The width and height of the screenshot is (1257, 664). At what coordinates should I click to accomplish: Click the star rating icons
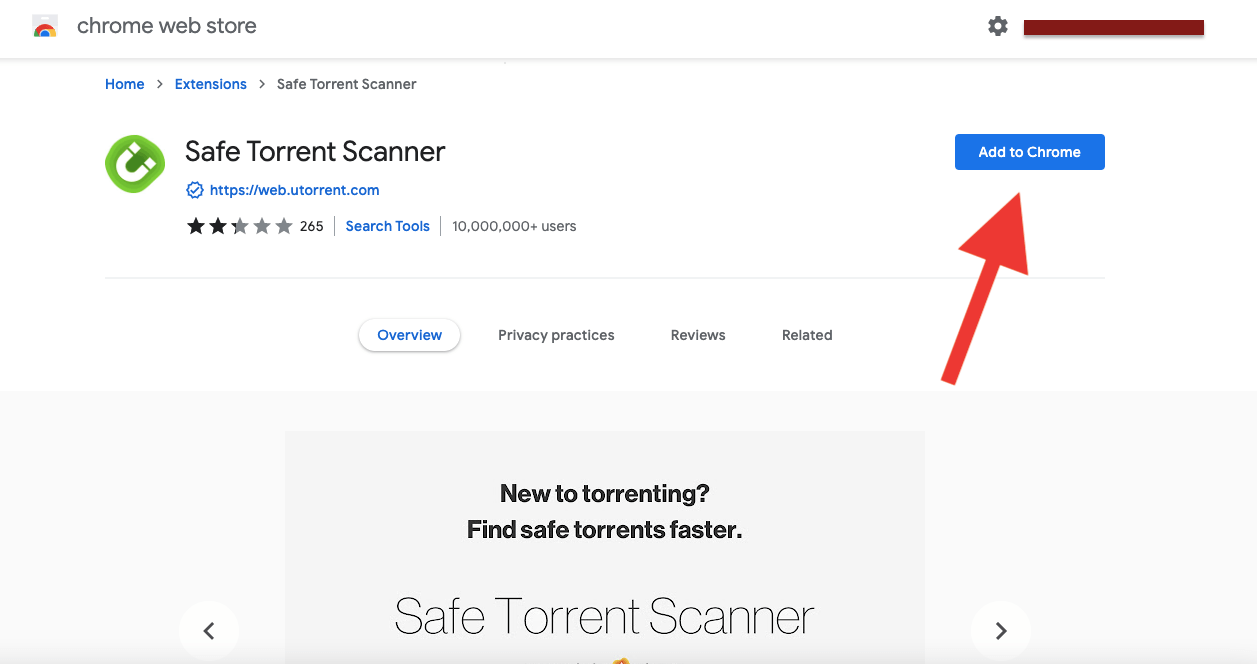click(x=239, y=226)
